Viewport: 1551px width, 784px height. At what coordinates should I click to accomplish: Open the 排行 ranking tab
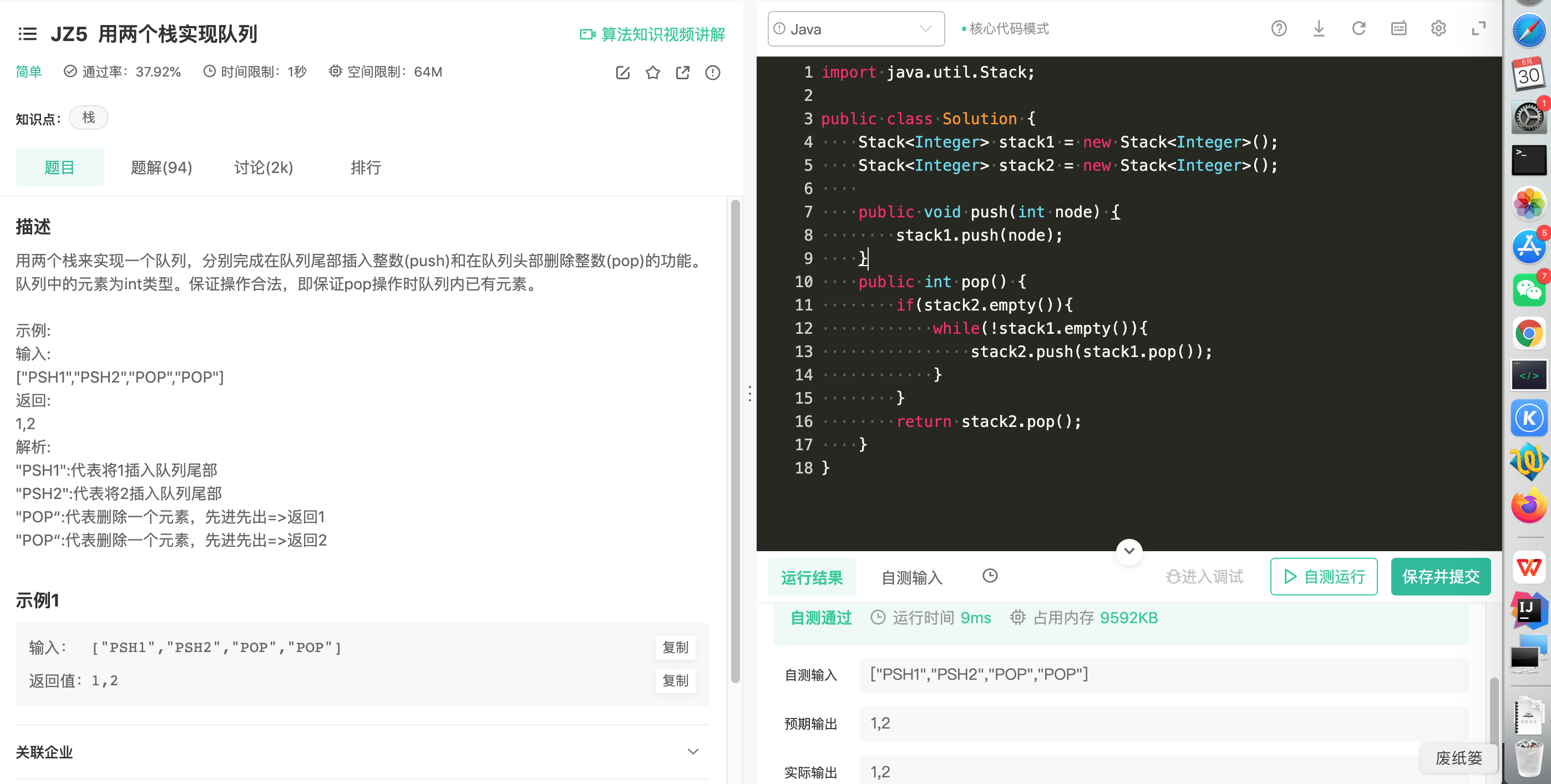coord(366,167)
